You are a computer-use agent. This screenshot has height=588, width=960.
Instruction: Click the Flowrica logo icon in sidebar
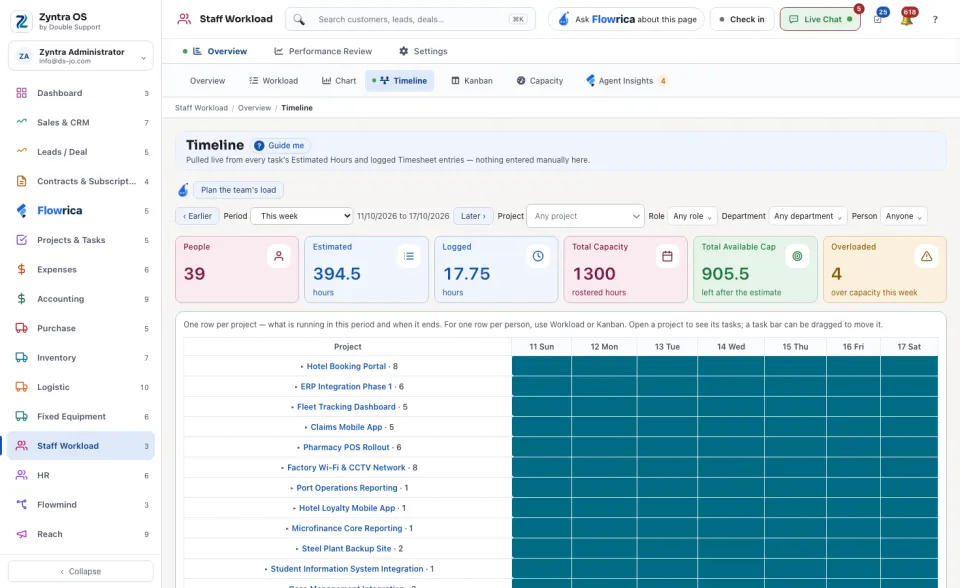(x=21, y=210)
